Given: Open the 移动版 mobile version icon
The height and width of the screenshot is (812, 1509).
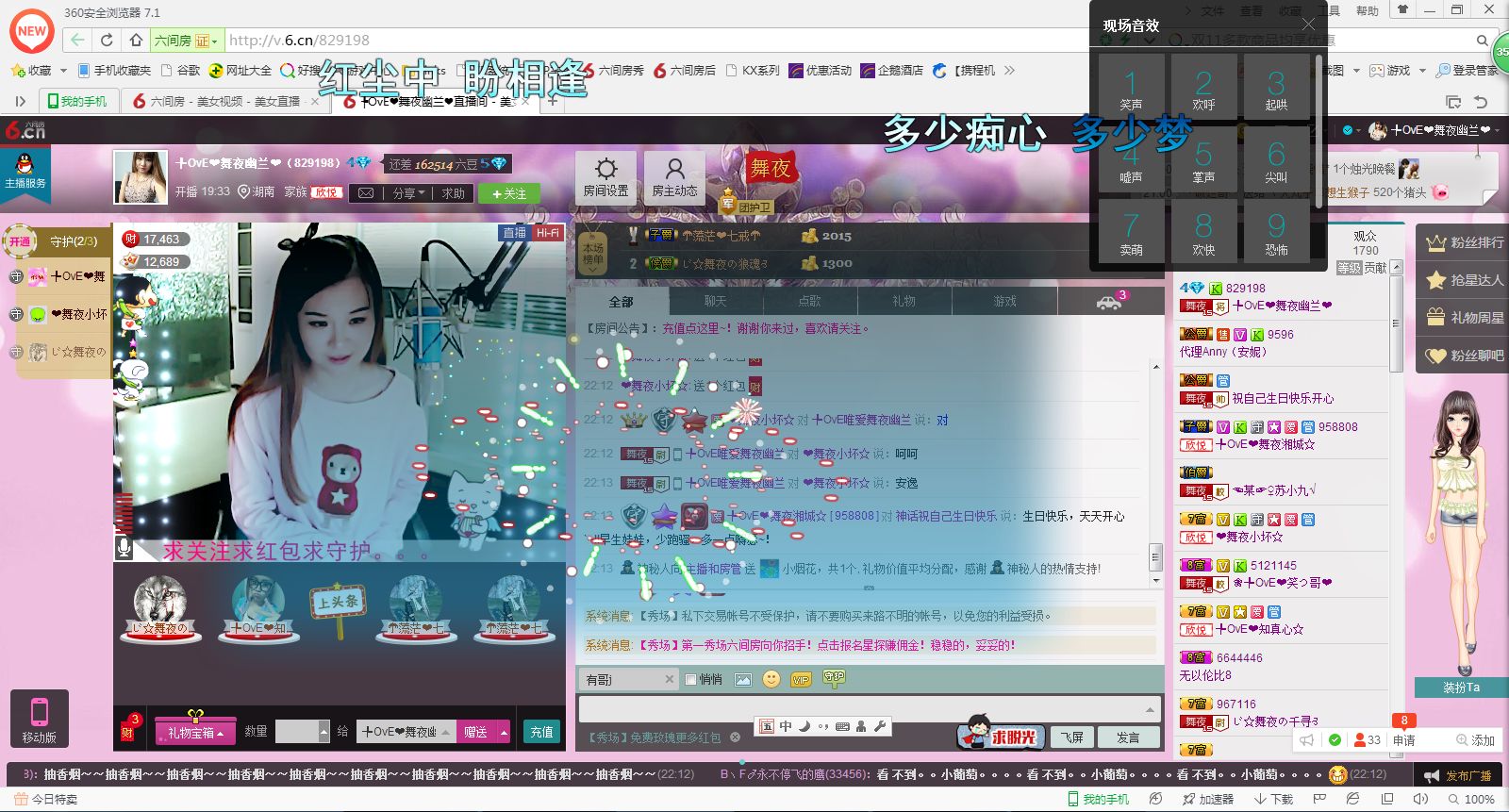Looking at the screenshot, I should [x=39, y=718].
